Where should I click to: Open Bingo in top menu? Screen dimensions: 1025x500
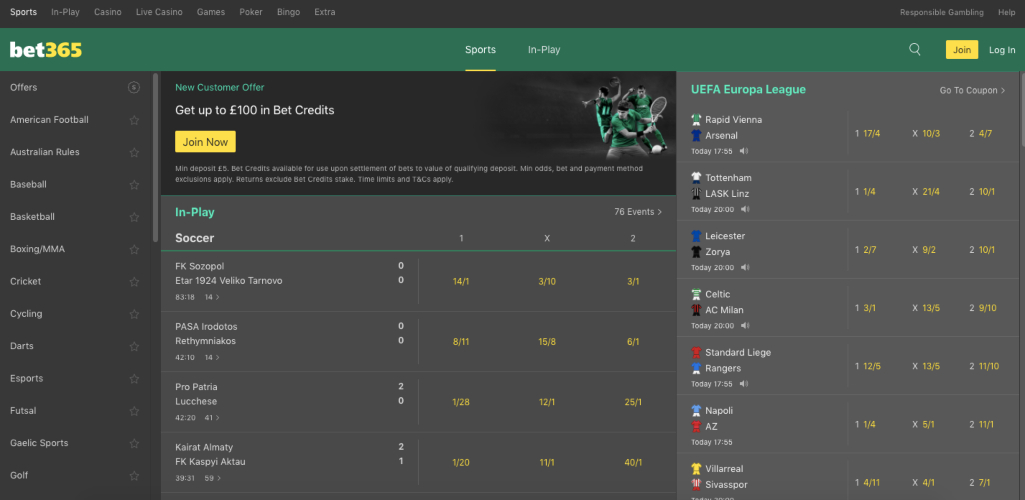tap(288, 12)
